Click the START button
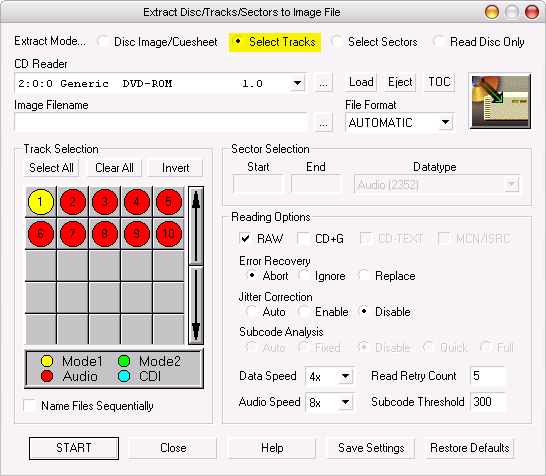 (74, 448)
